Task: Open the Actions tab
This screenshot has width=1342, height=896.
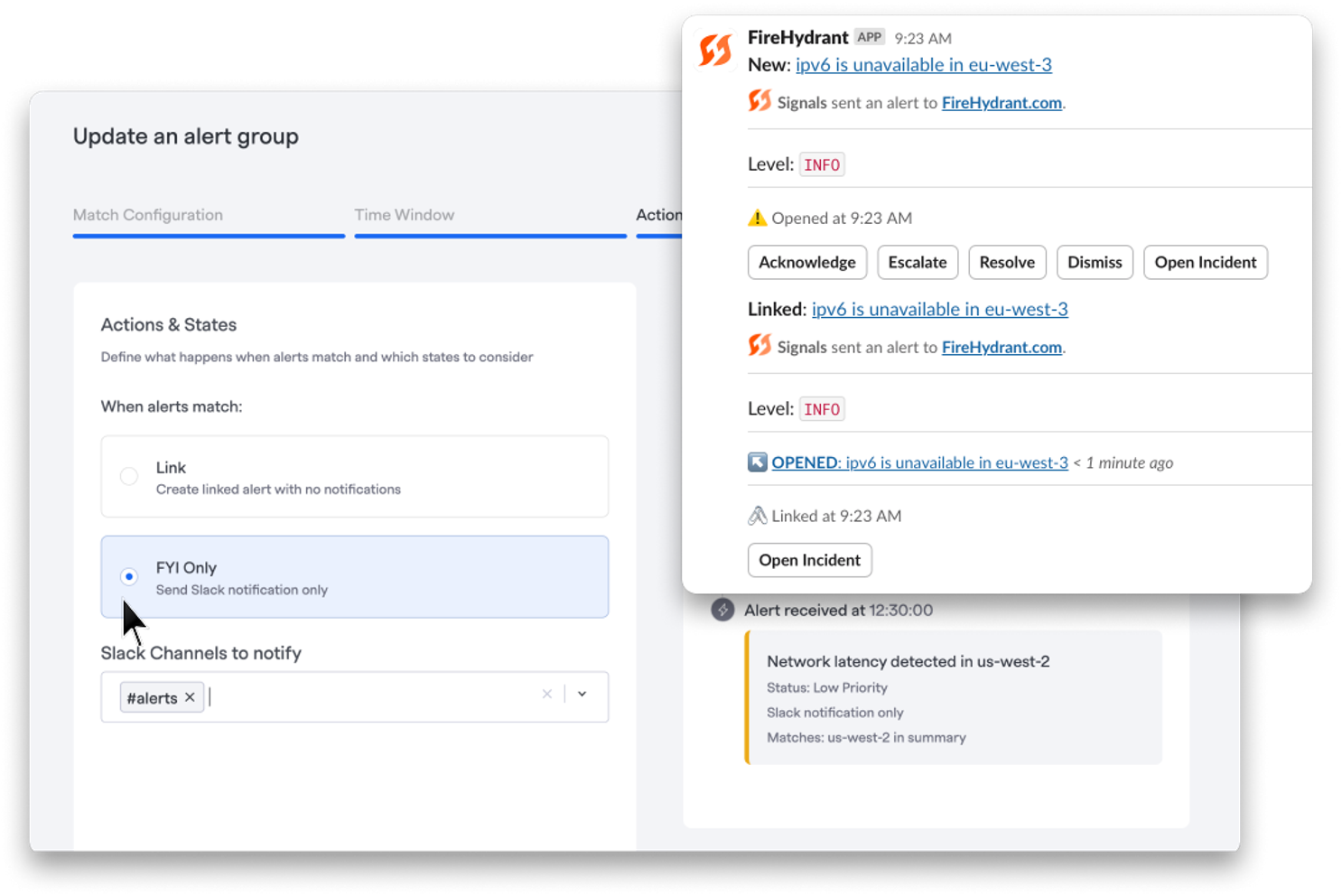Action: [659, 215]
